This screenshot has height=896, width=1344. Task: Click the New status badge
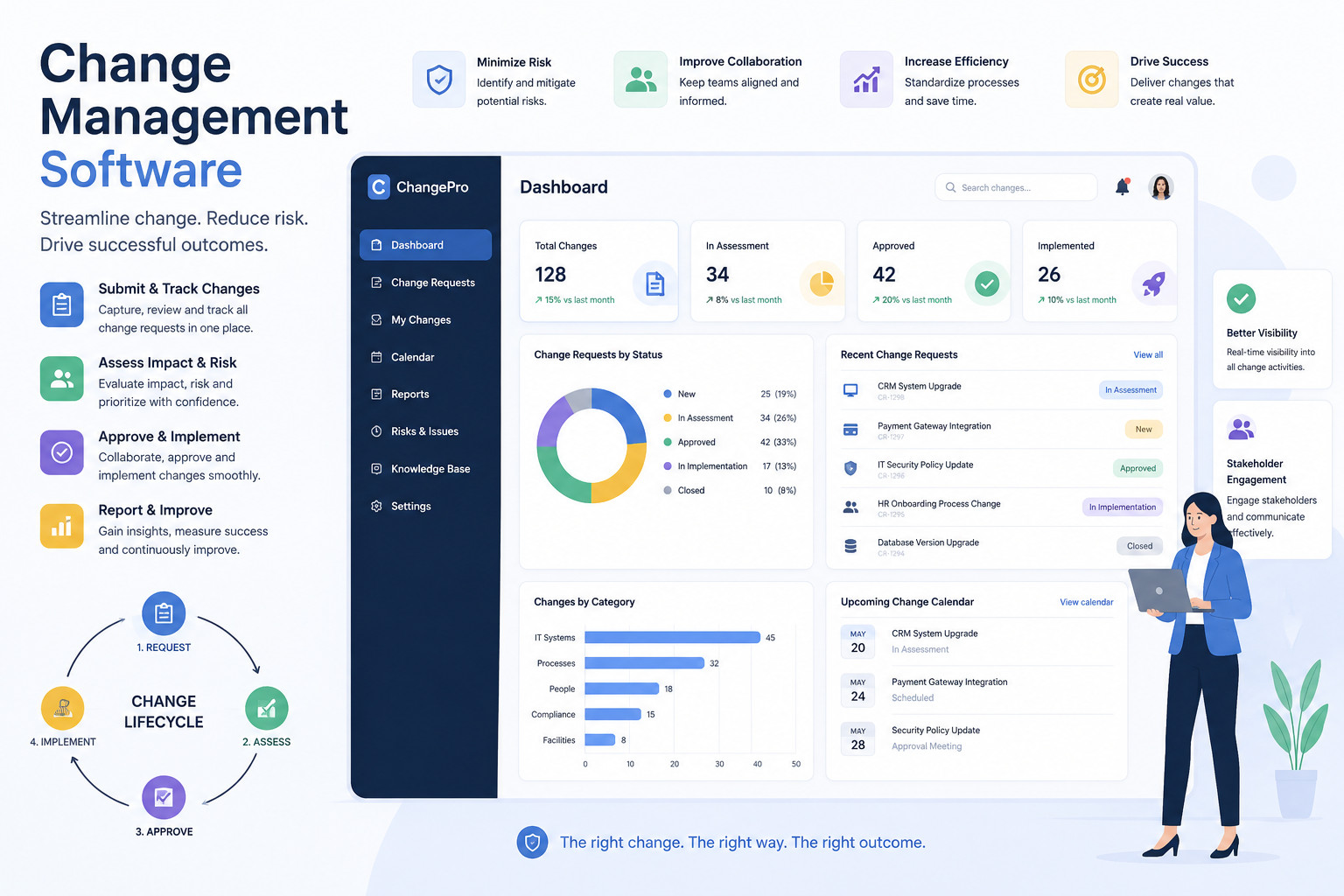[x=1144, y=430]
